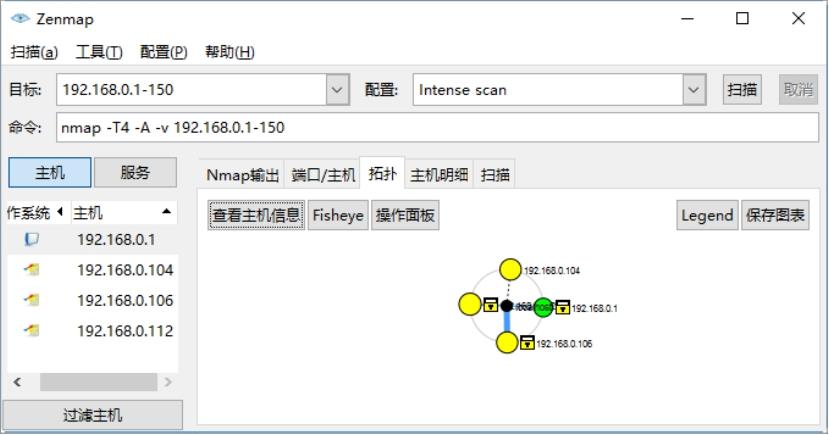Screen dimensions: 829x435
Task: Maximize the Zenmap window
Action: pyautogui.click(x=742, y=18)
